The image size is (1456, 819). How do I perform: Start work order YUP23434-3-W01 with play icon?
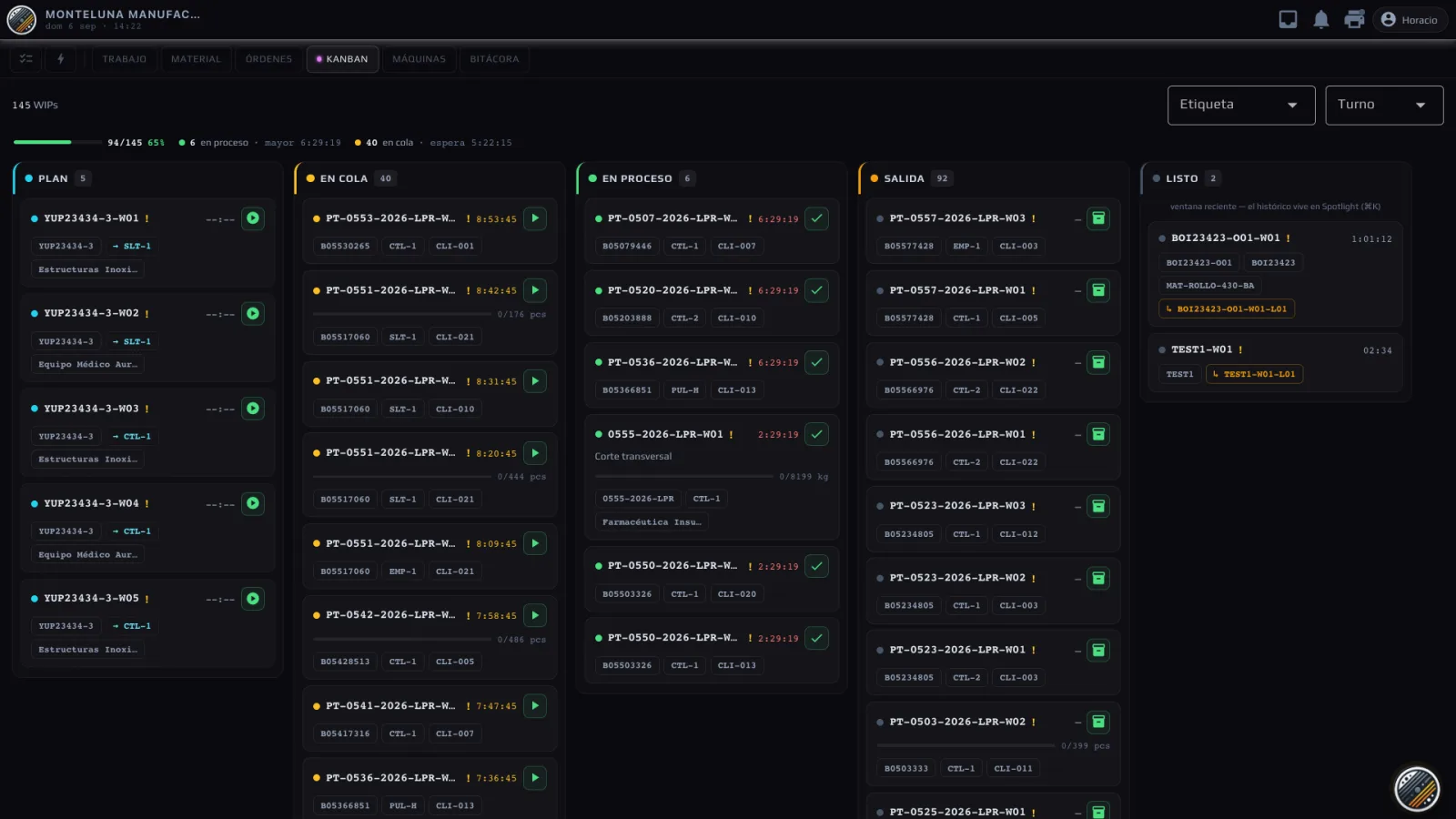(x=253, y=218)
